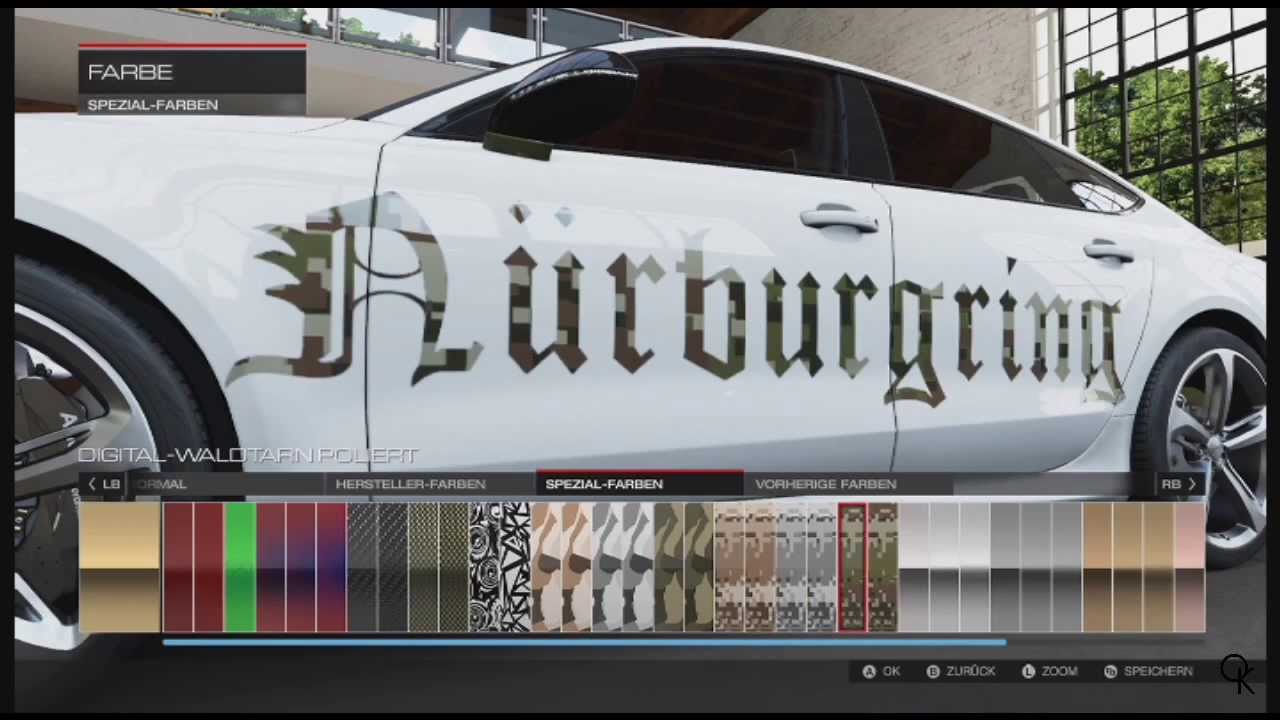Select the Spezial-Farben tab
1280x720 pixels.
(x=639, y=484)
